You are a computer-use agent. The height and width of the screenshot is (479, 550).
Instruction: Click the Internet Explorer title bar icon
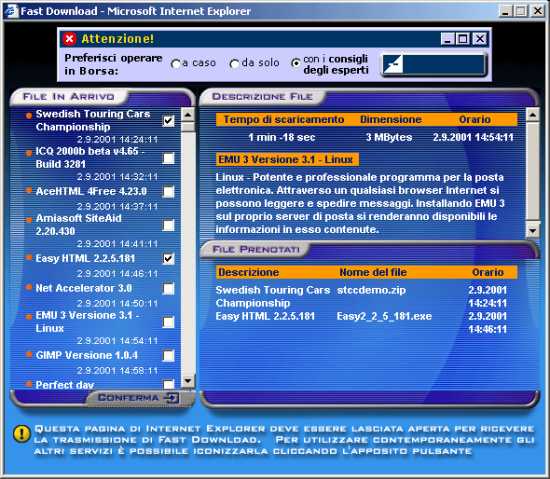pos(11,11)
